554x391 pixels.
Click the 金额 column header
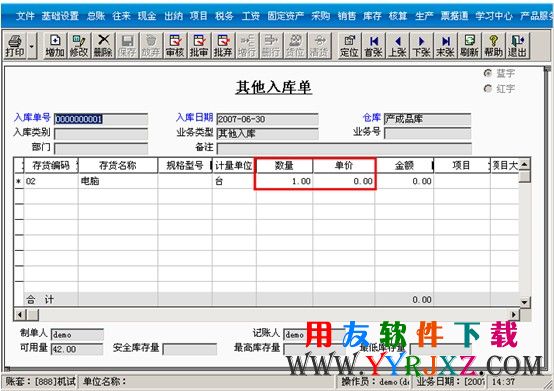pyautogui.click(x=404, y=165)
